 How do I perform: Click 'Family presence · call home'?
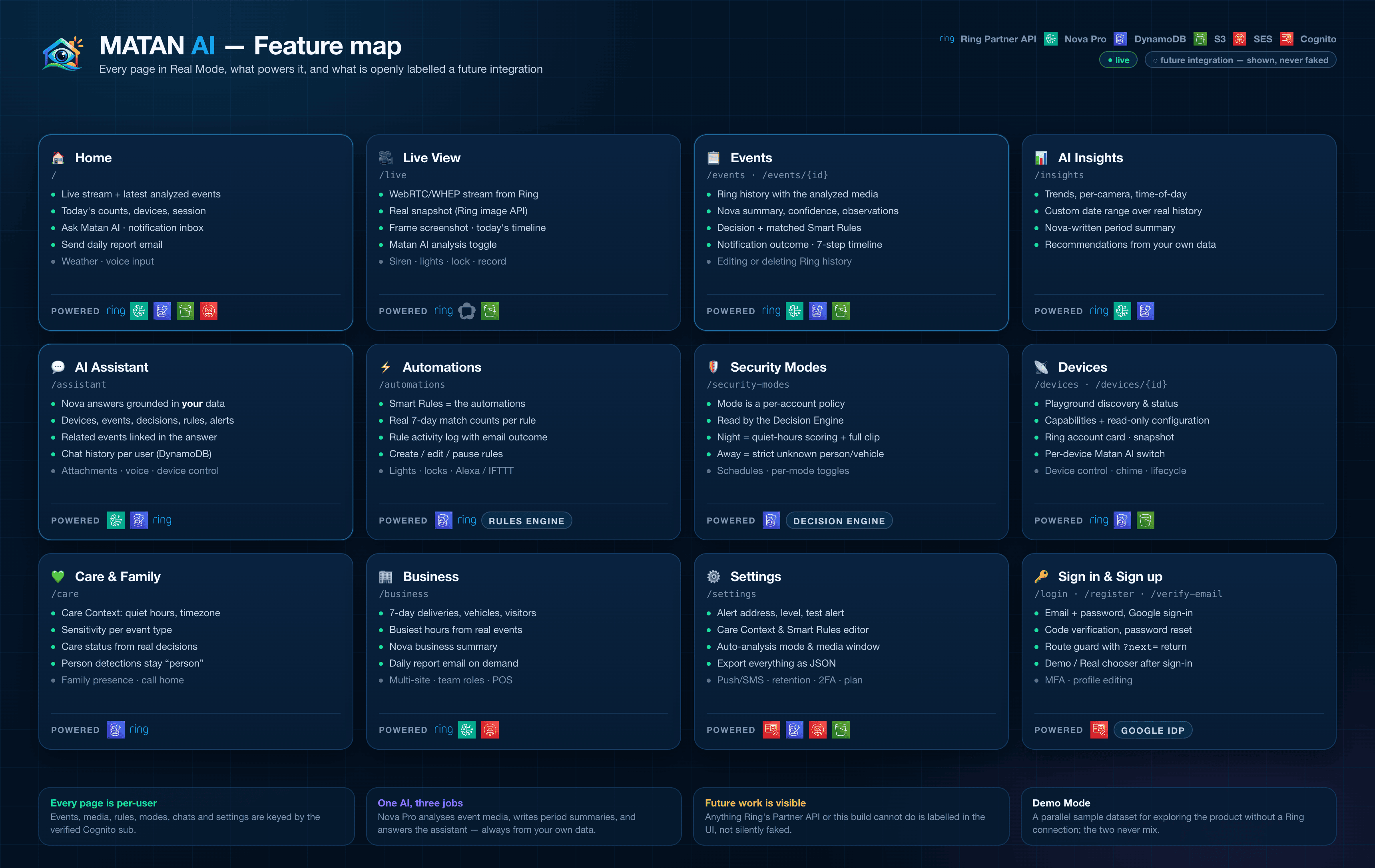point(123,680)
